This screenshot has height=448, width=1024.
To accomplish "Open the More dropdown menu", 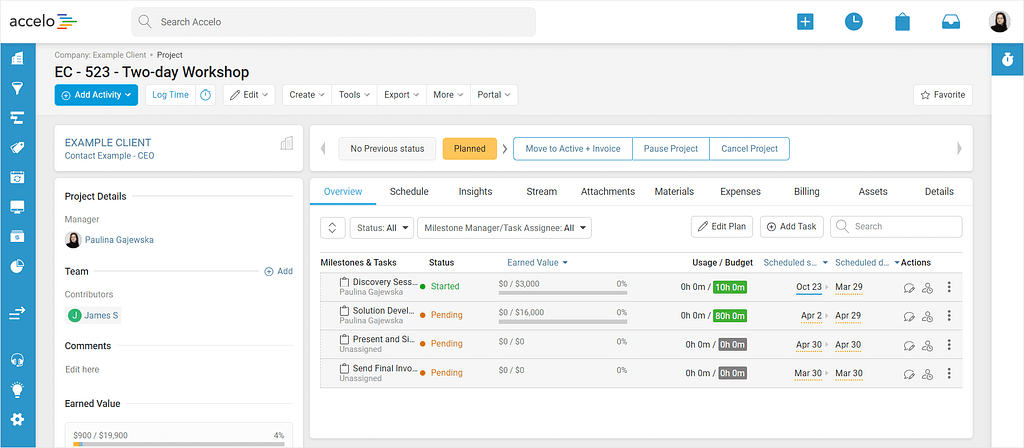I will point(448,95).
